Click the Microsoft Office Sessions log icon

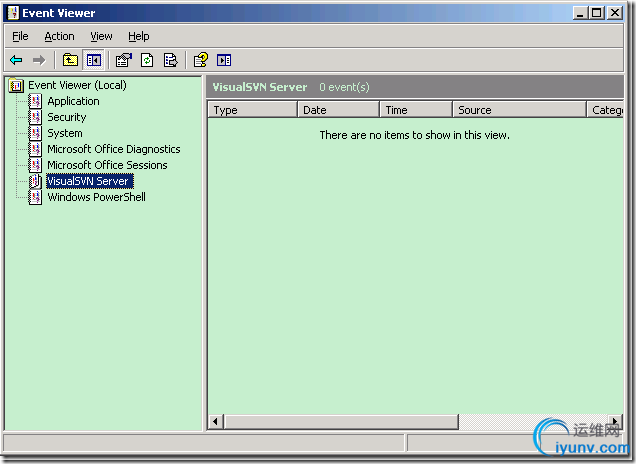click(x=36, y=165)
